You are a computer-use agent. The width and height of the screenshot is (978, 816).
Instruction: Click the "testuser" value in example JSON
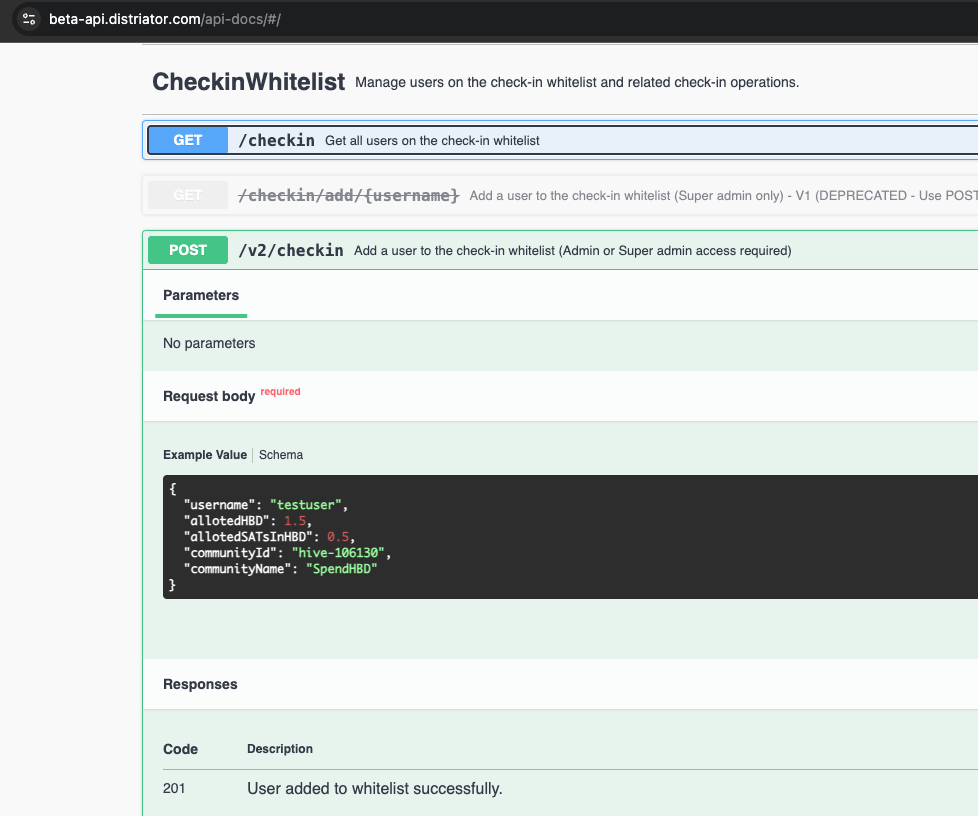click(306, 505)
